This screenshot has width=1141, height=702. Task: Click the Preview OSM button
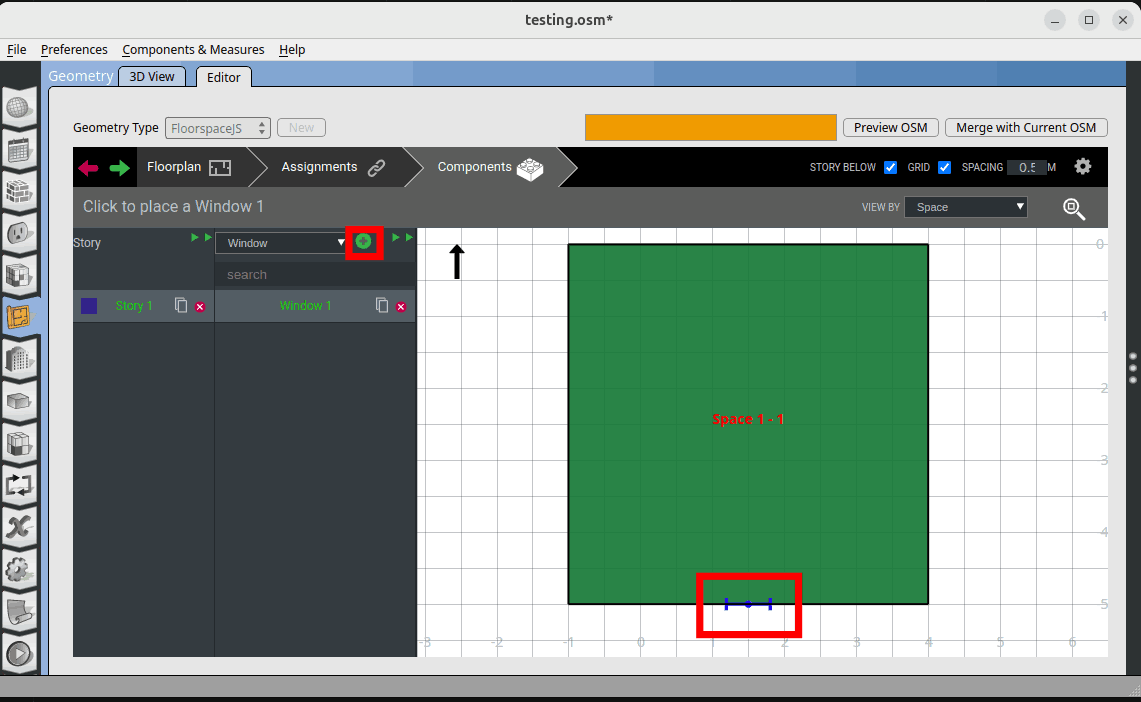(890, 128)
